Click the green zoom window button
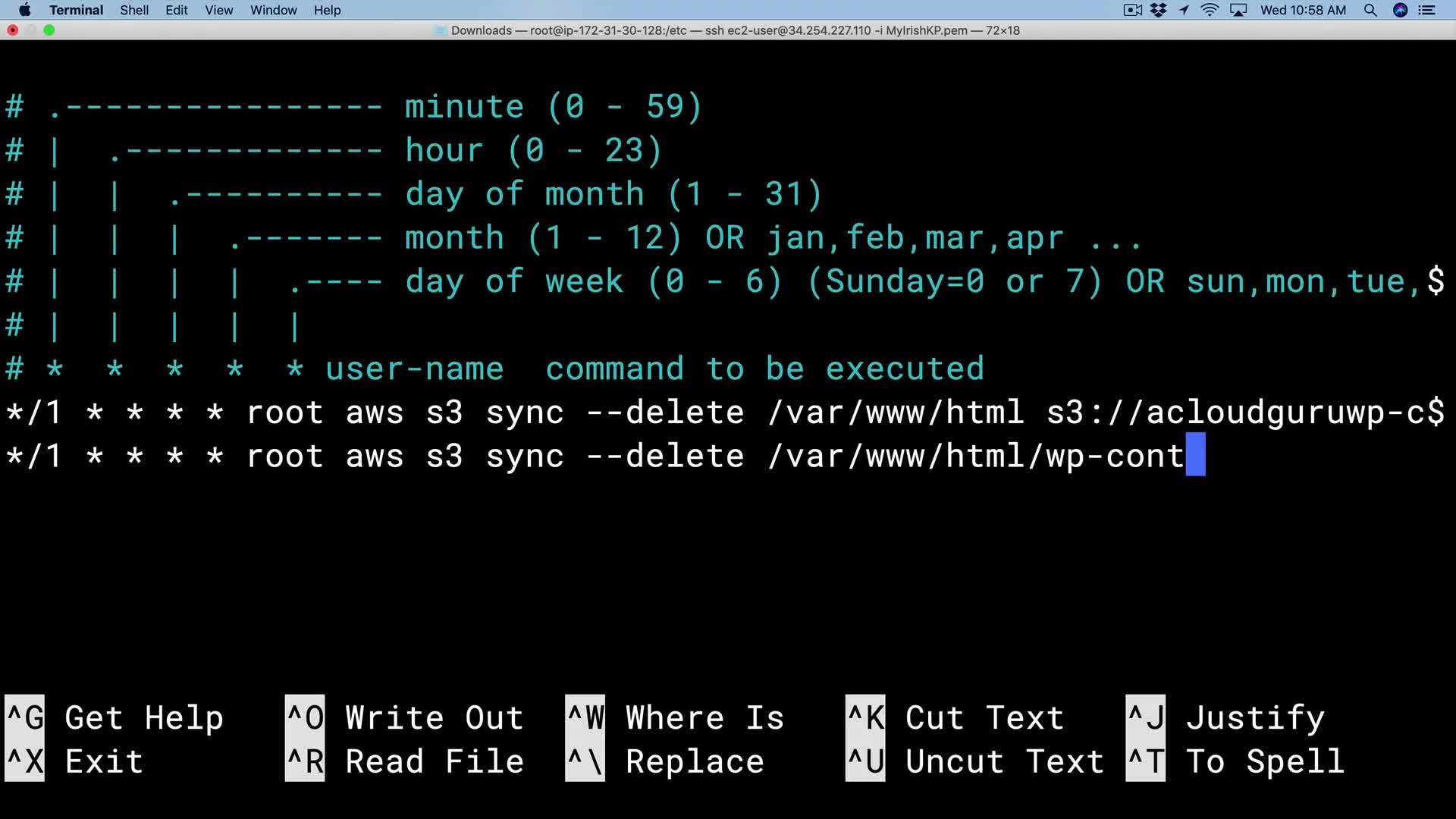This screenshot has width=1456, height=819. click(x=49, y=30)
